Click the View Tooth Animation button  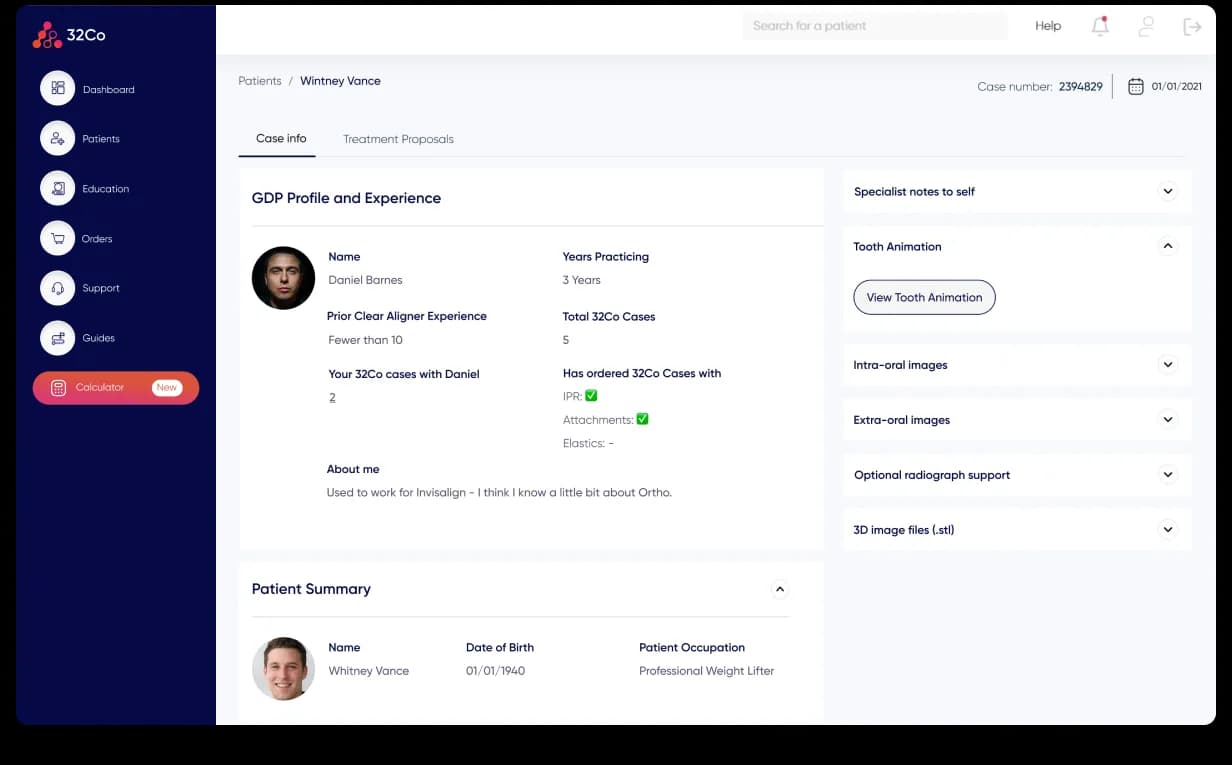coord(924,297)
